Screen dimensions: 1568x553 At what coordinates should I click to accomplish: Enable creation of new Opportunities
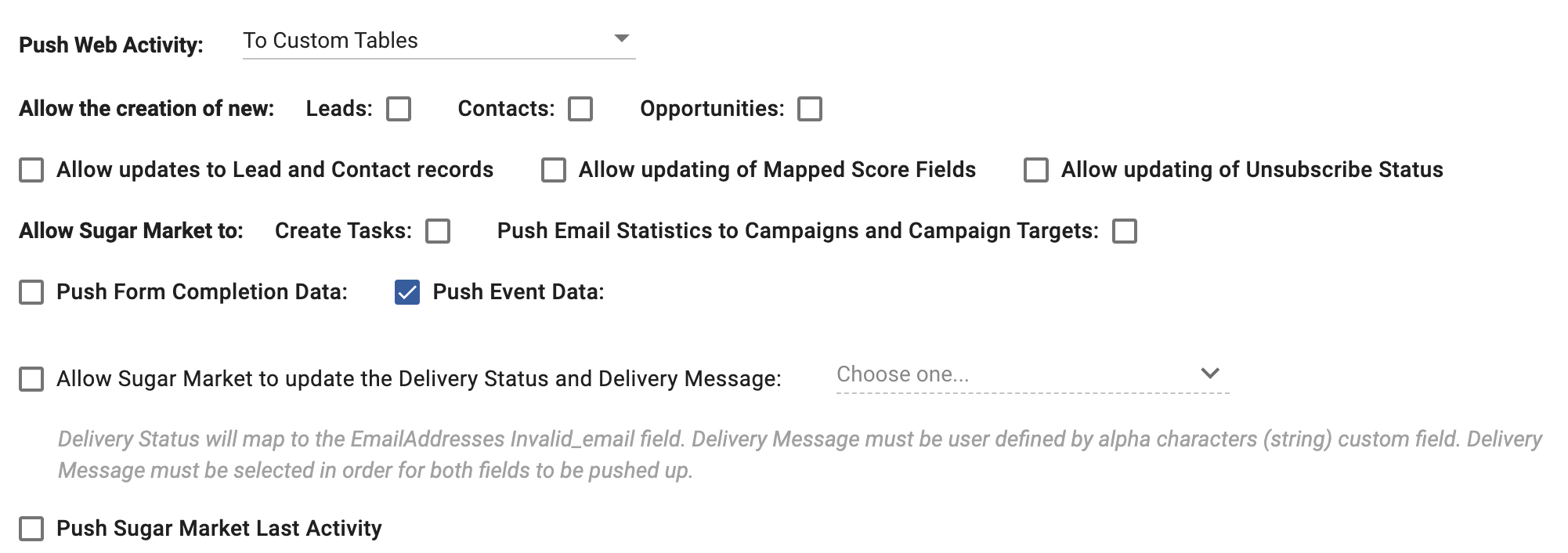coord(810,109)
